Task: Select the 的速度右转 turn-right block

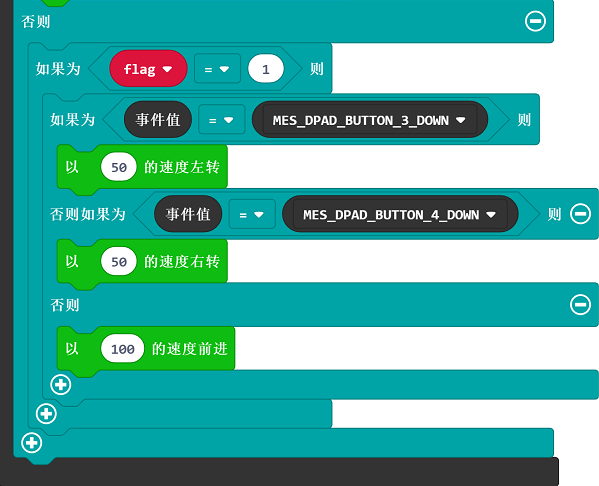Action: (182, 262)
